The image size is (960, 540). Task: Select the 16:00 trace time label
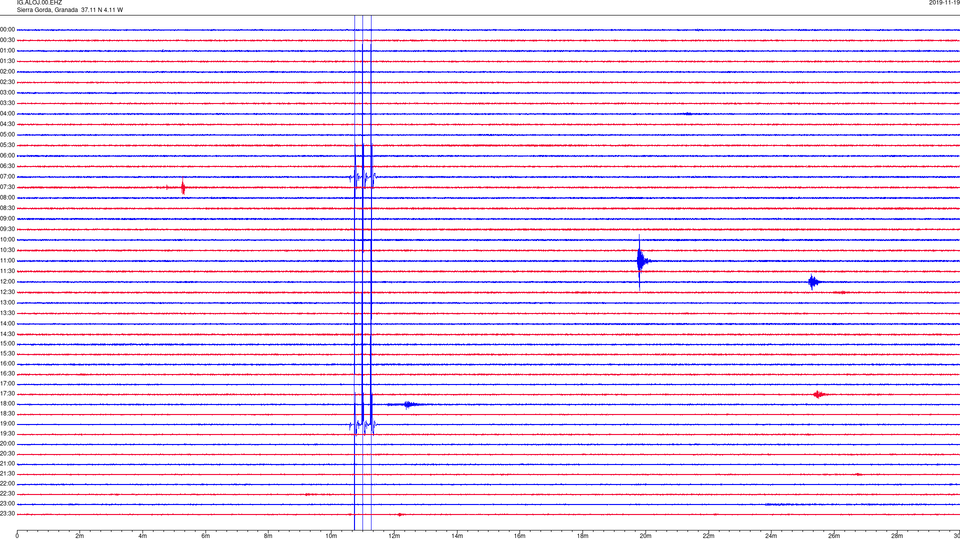click(7, 364)
